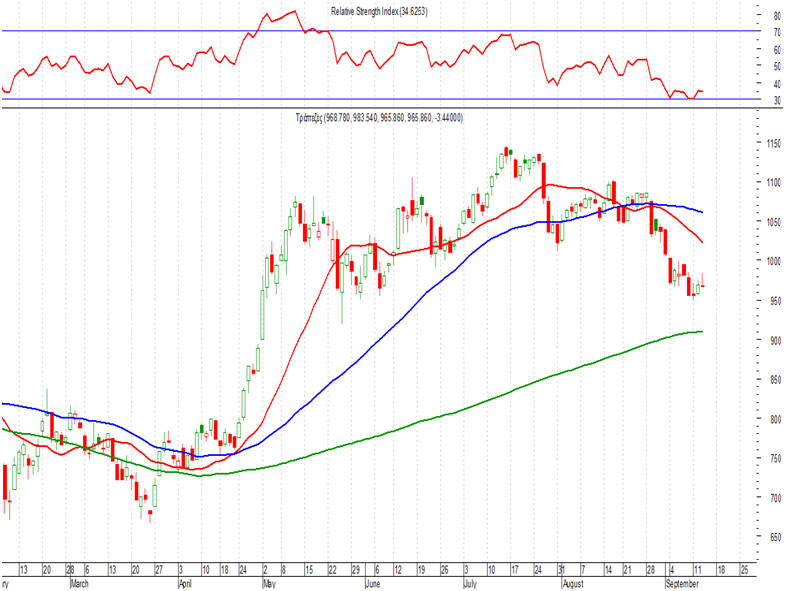Click the 800 price axis label
Image resolution: width=785 pixels, height=591 pixels.
point(775,419)
